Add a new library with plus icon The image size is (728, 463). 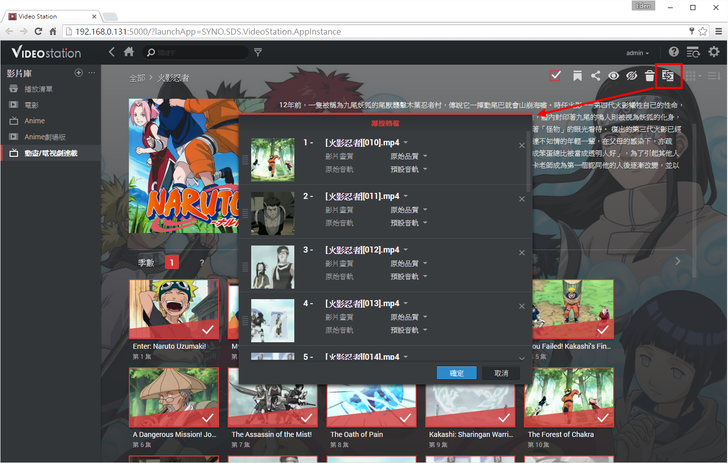click(x=78, y=72)
